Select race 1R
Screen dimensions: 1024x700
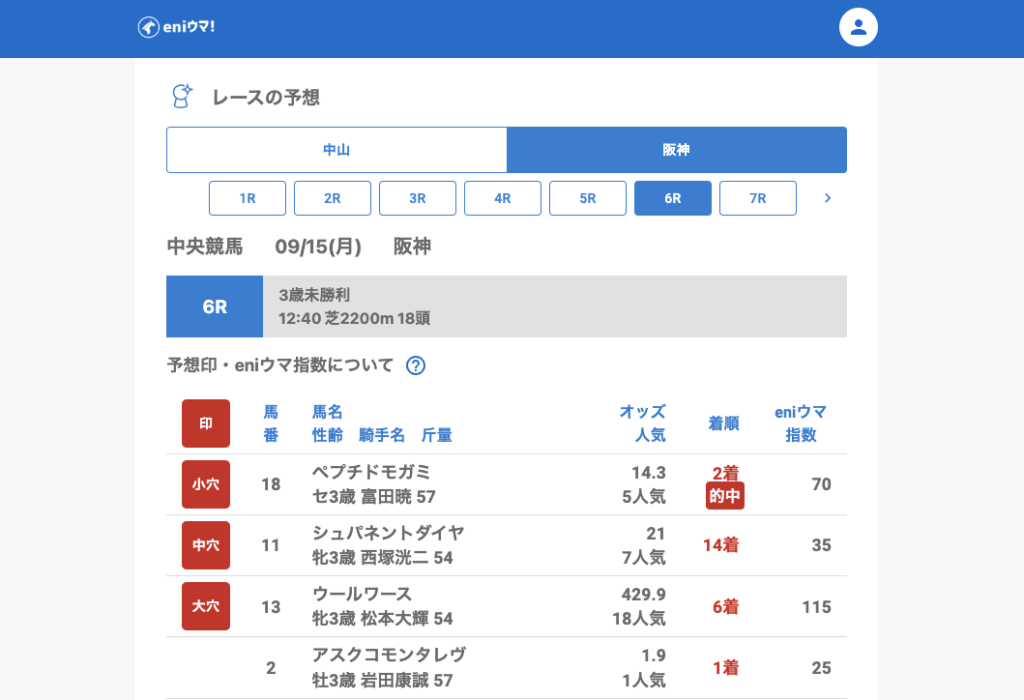pos(247,198)
